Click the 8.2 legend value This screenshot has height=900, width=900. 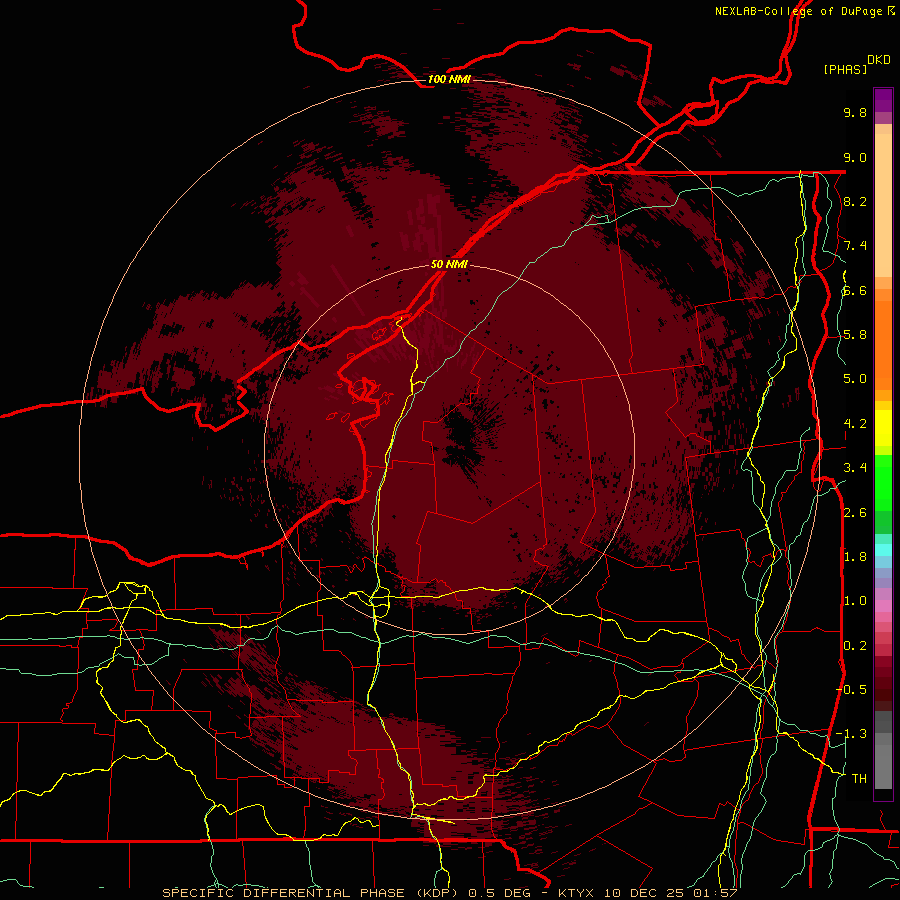[855, 202]
